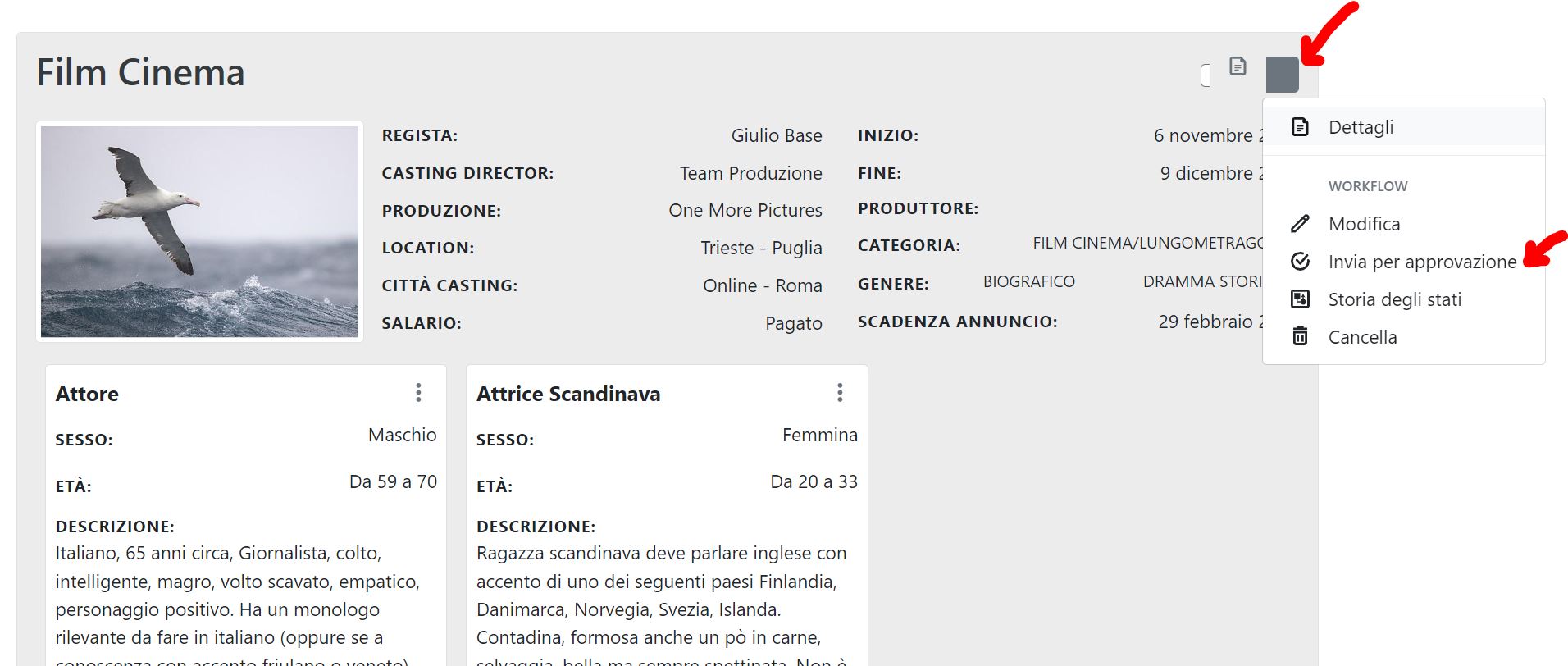Click the pencil icon next to Modifica
Screen dimensions: 1568x666
(1300, 224)
